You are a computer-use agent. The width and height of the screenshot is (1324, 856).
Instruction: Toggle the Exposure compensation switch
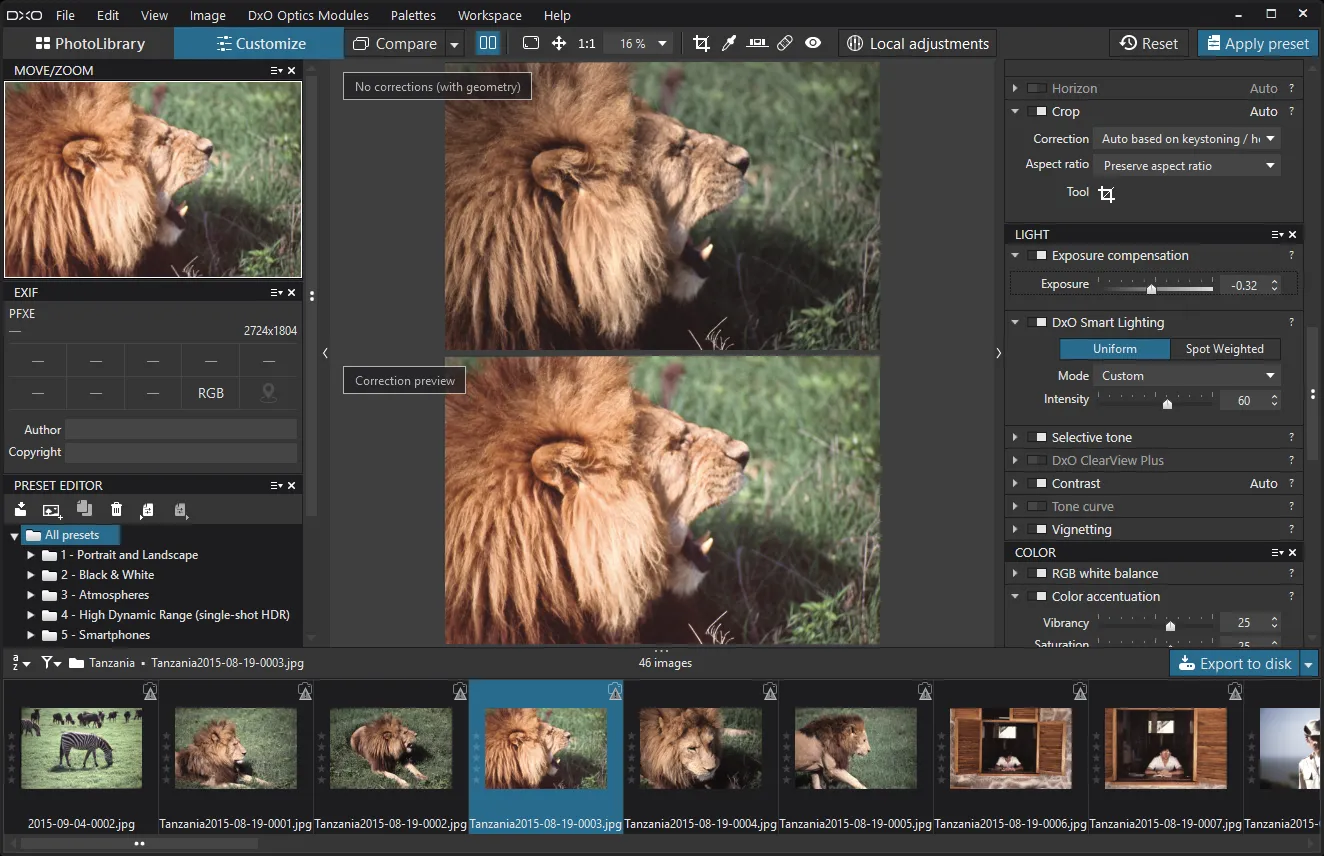[x=1037, y=256]
